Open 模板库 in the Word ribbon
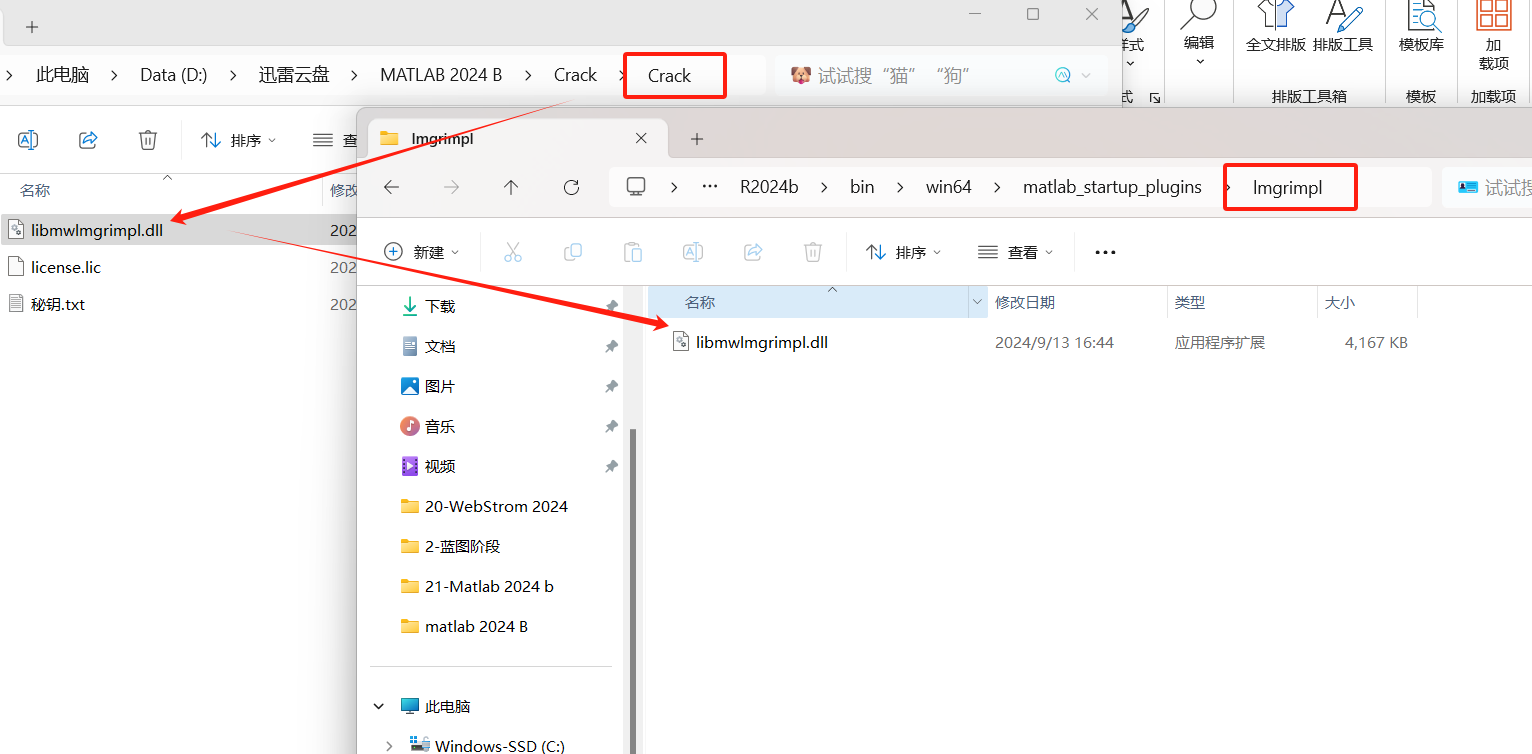Viewport: 1532px width, 754px height. [1421, 27]
